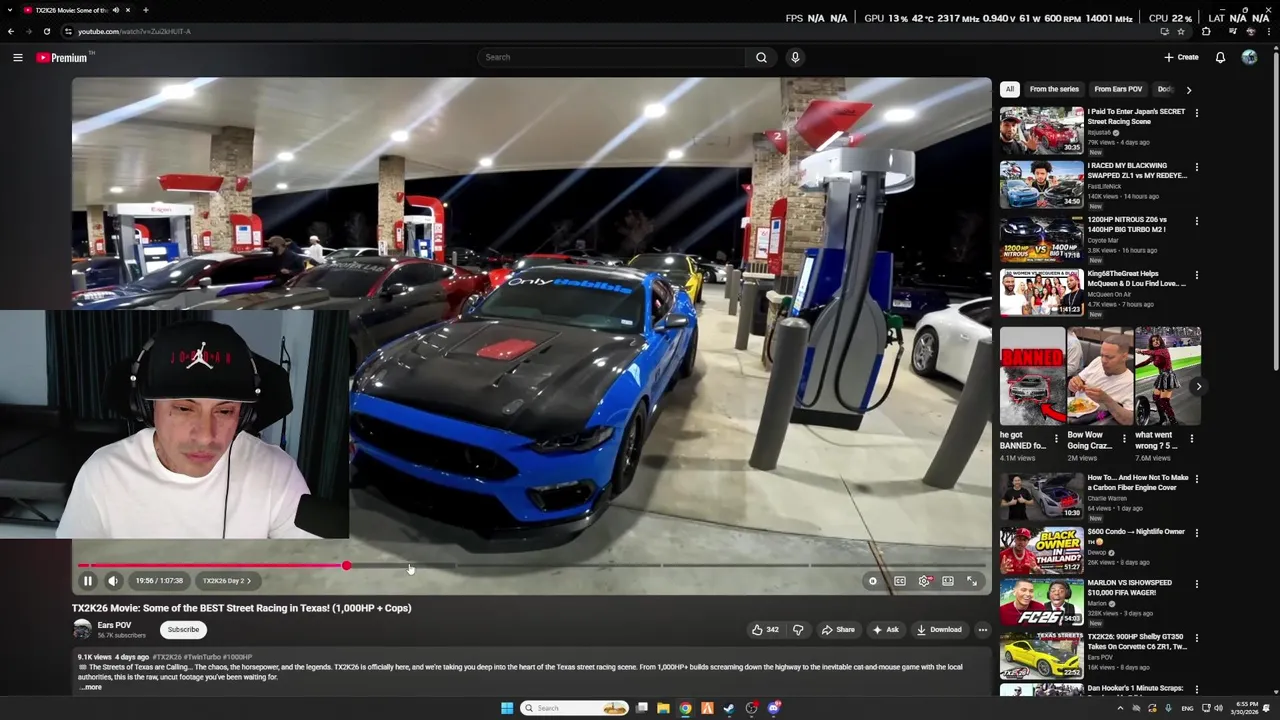
Task: Pause the video
Action: 88,581
